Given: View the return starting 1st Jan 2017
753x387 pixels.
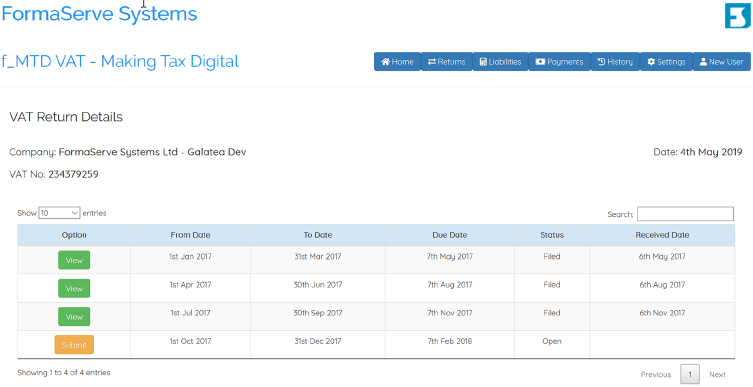Looking at the screenshot, I should 74,260.
